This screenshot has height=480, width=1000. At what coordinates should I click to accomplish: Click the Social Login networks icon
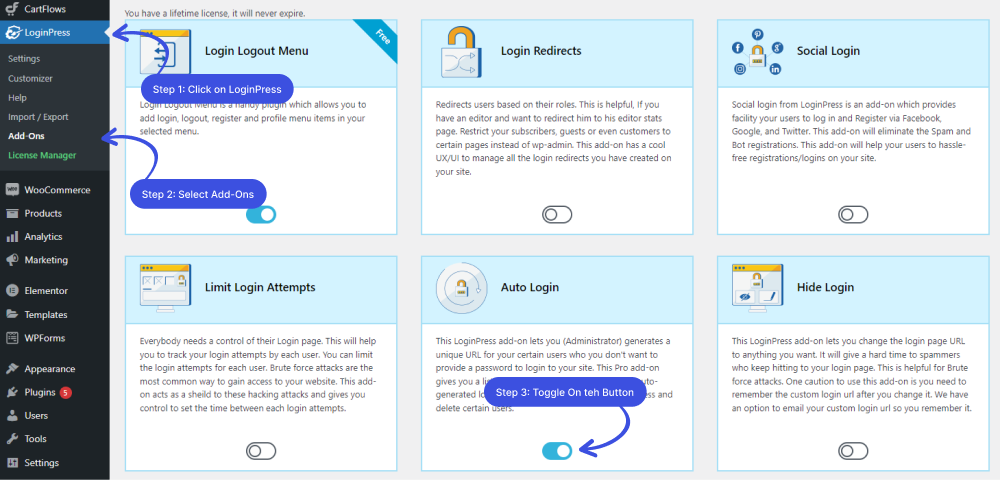(757, 52)
